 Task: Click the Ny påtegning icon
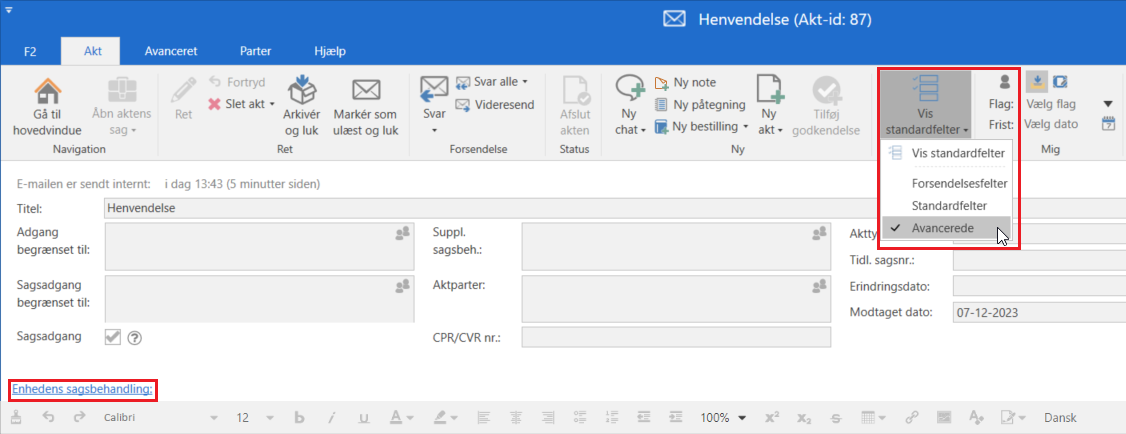(x=662, y=104)
